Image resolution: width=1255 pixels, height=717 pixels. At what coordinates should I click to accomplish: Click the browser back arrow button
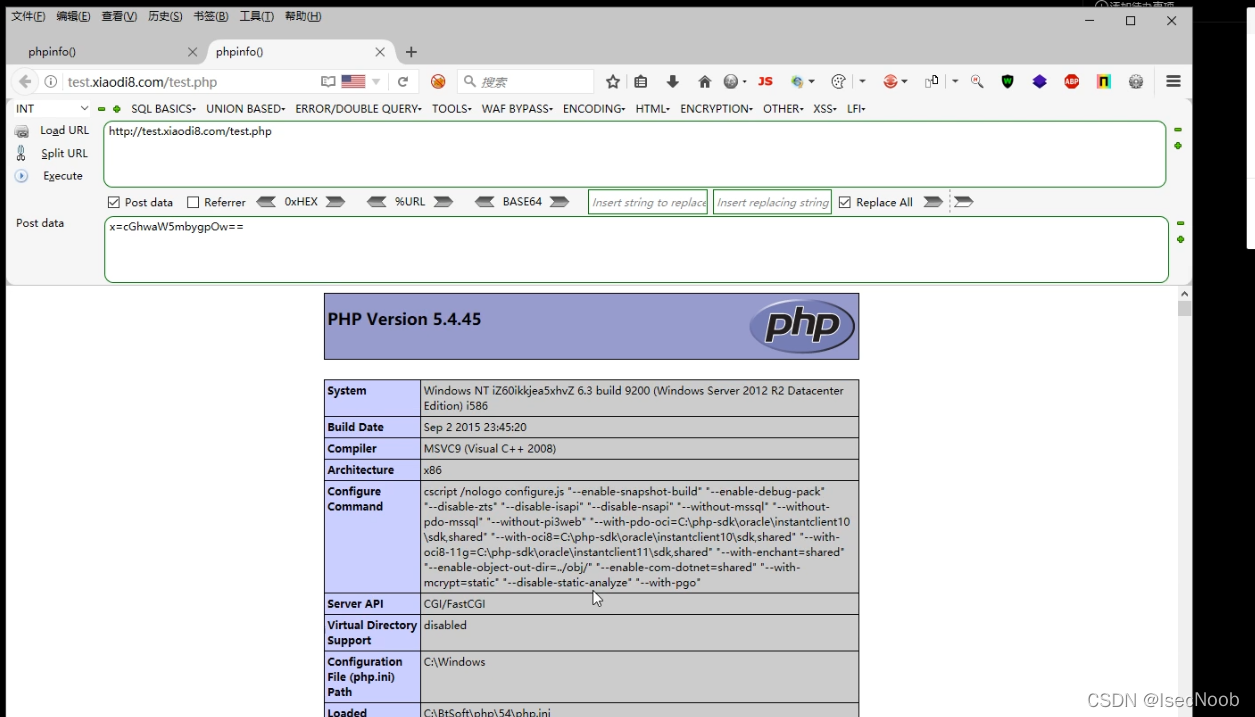25,82
